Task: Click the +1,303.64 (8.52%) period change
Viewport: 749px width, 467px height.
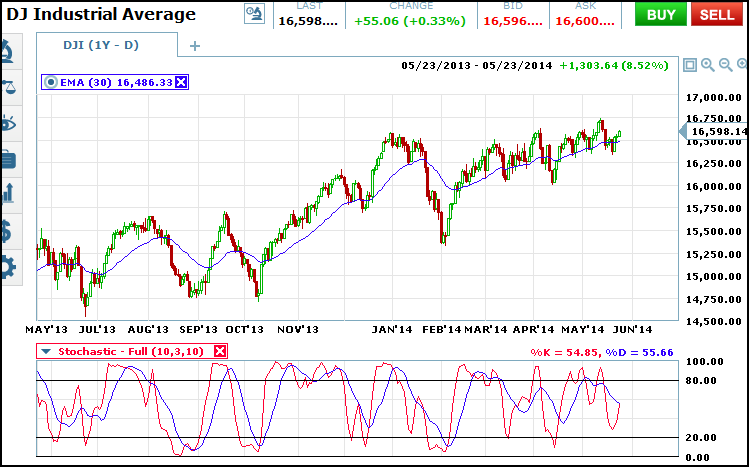Action: (614, 65)
